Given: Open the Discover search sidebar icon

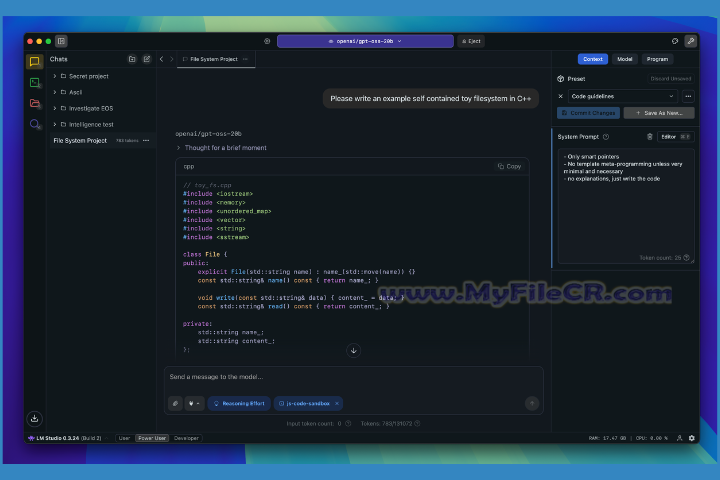Looking at the screenshot, I should pos(34,124).
